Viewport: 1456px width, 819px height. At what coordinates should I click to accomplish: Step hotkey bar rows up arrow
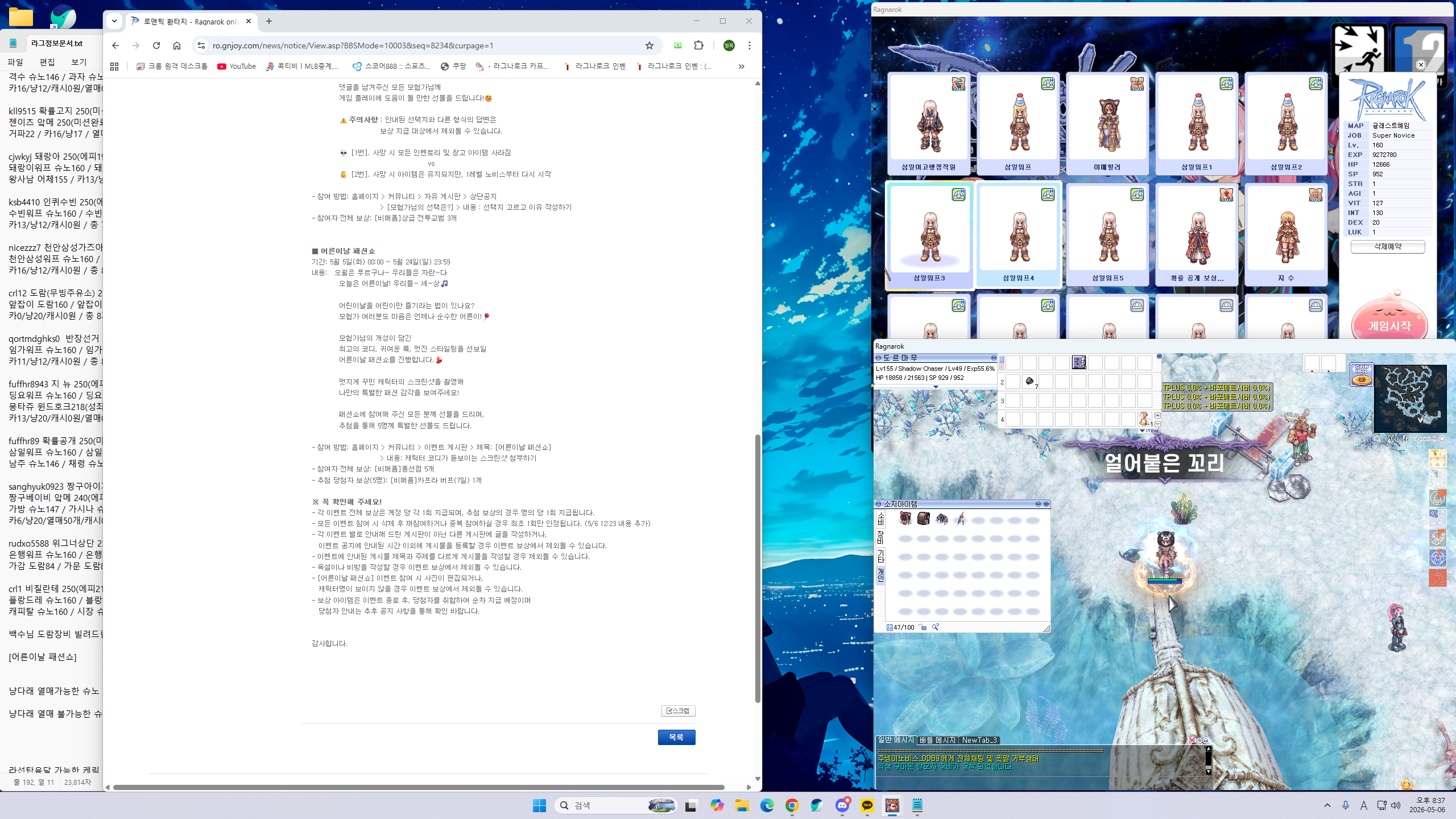[1157, 415]
